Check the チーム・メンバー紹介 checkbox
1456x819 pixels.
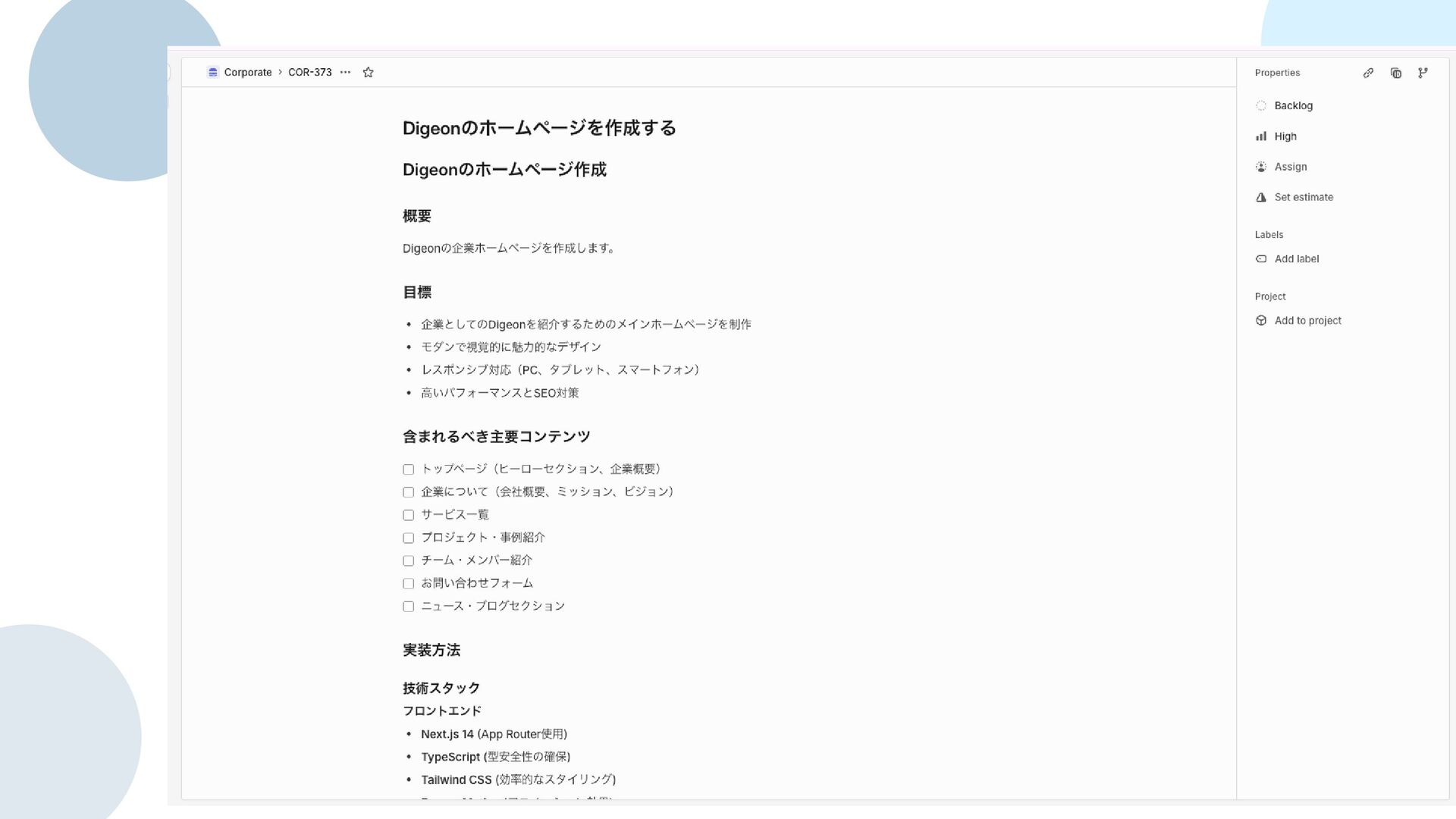coord(408,560)
